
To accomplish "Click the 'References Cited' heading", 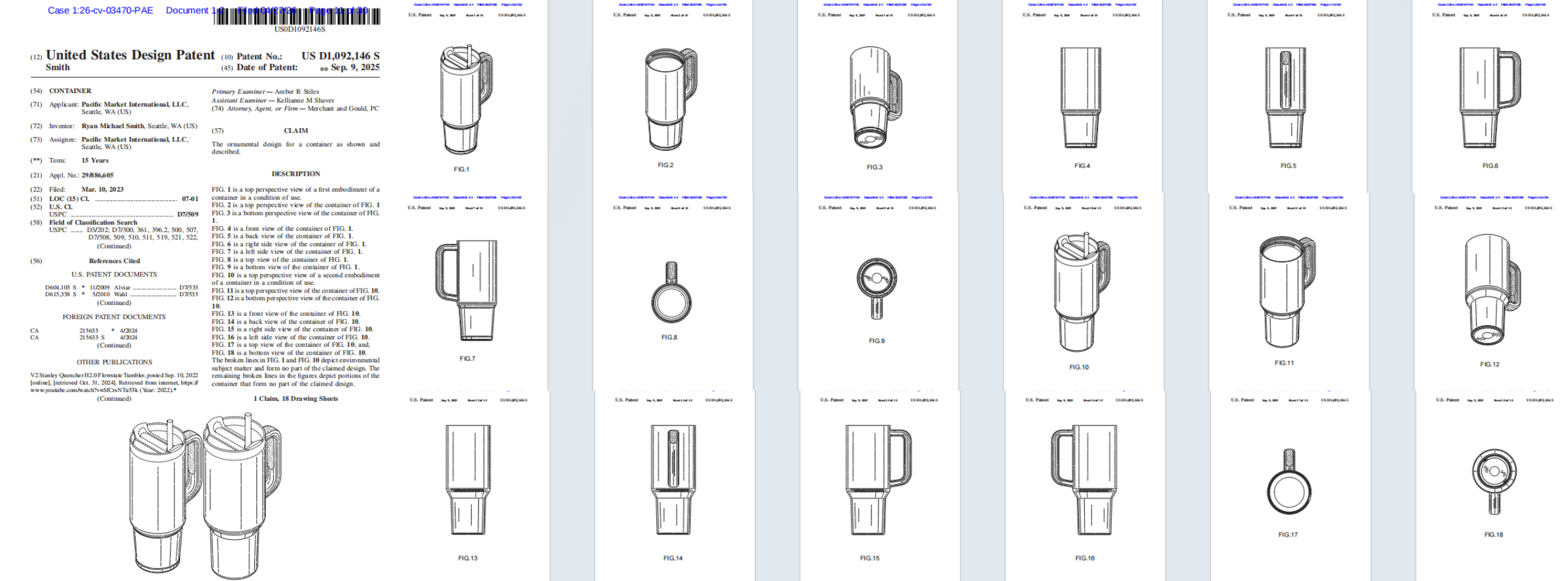I will [x=114, y=261].
